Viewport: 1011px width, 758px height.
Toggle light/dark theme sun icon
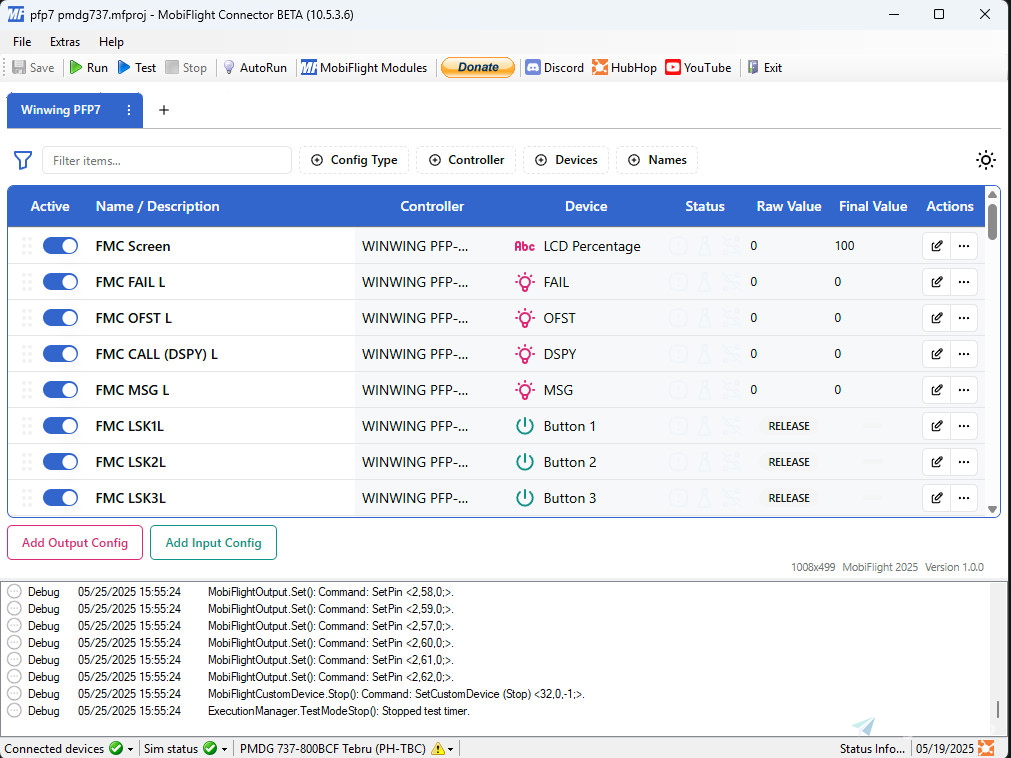tap(986, 160)
